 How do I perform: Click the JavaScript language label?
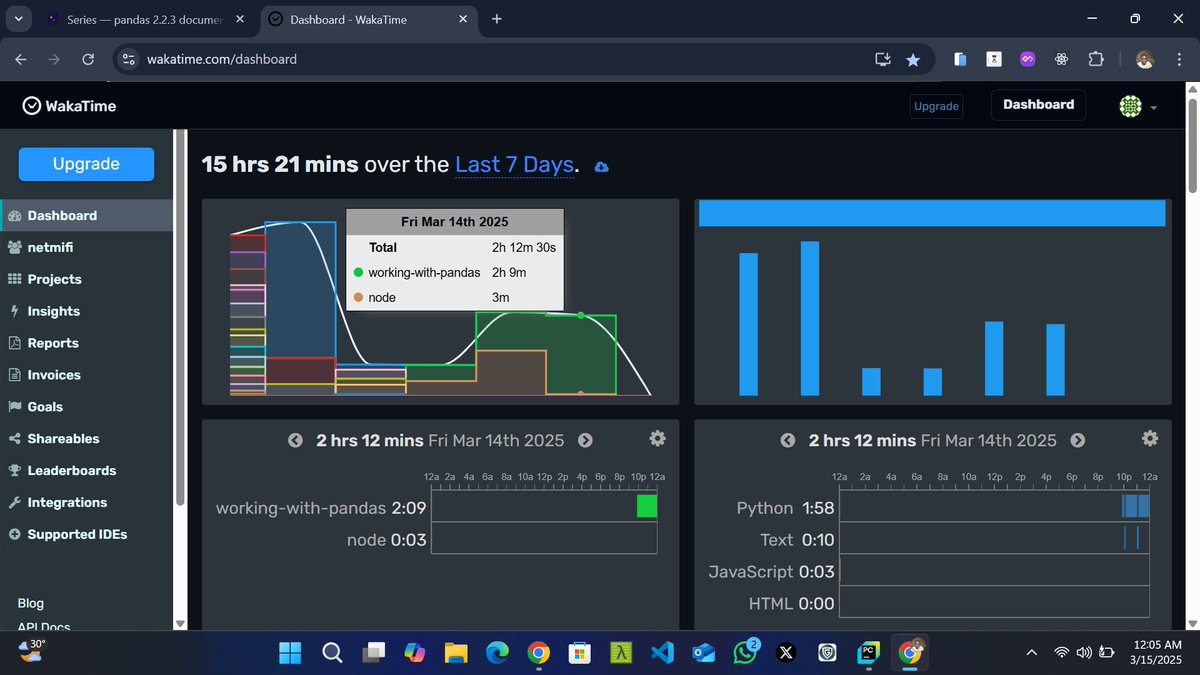click(x=751, y=572)
